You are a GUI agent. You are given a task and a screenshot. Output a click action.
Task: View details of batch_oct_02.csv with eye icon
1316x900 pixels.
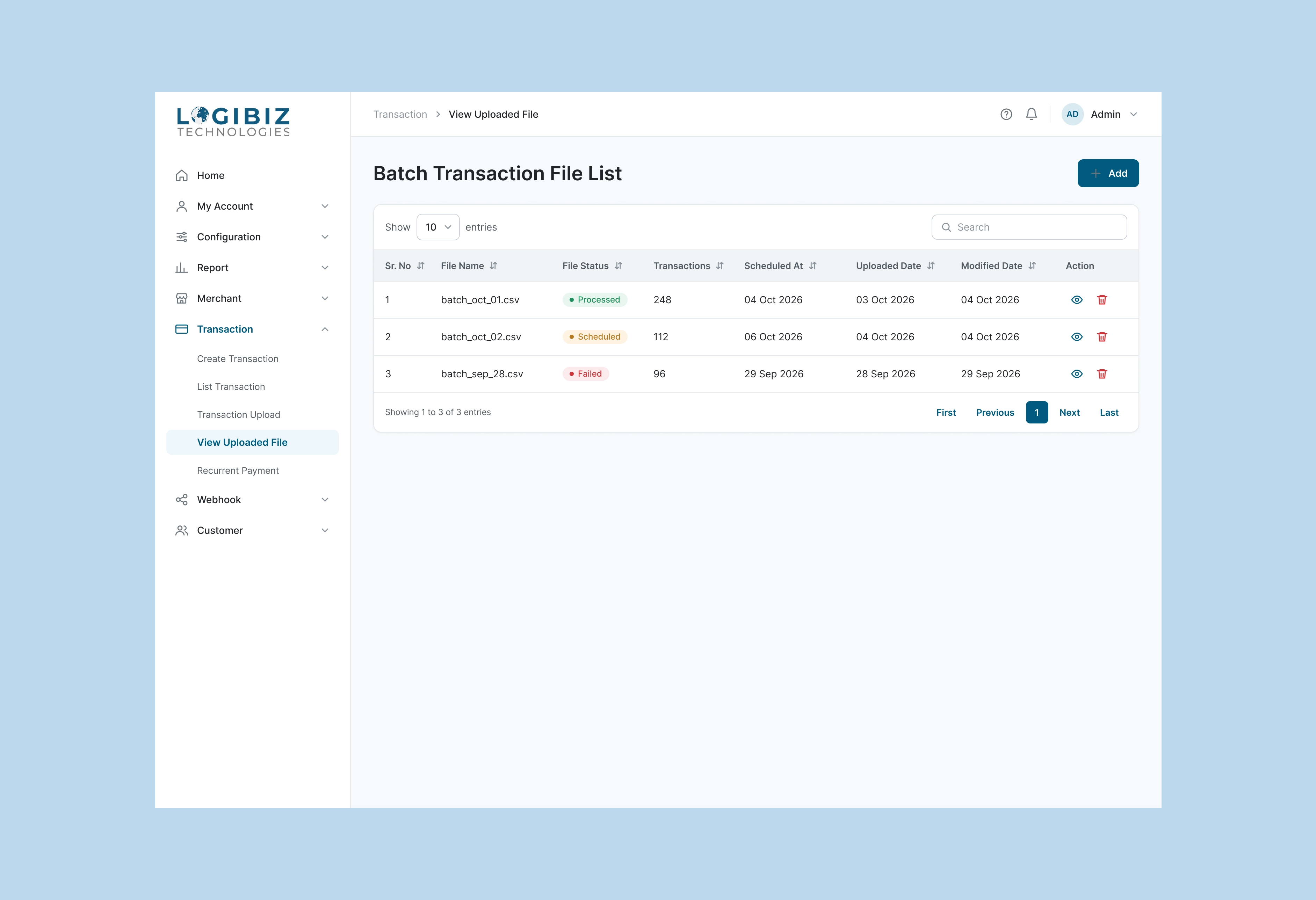1077,337
